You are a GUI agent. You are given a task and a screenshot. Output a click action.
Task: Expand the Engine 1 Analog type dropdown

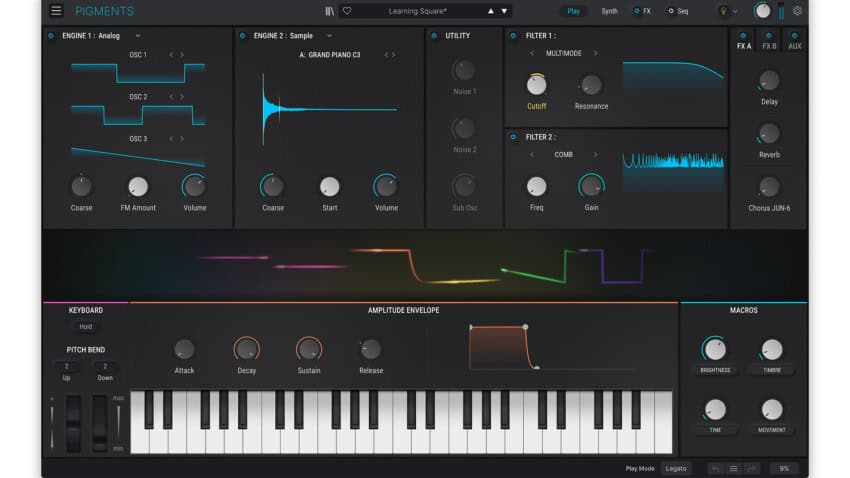click(137, 36)
